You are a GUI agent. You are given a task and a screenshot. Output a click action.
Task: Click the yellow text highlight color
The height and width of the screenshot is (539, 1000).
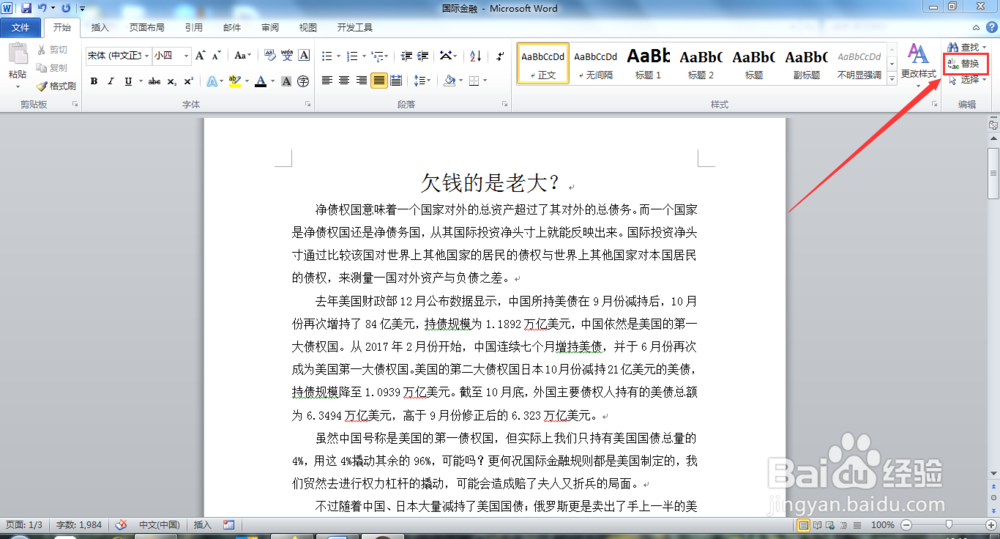pos(234,81)
